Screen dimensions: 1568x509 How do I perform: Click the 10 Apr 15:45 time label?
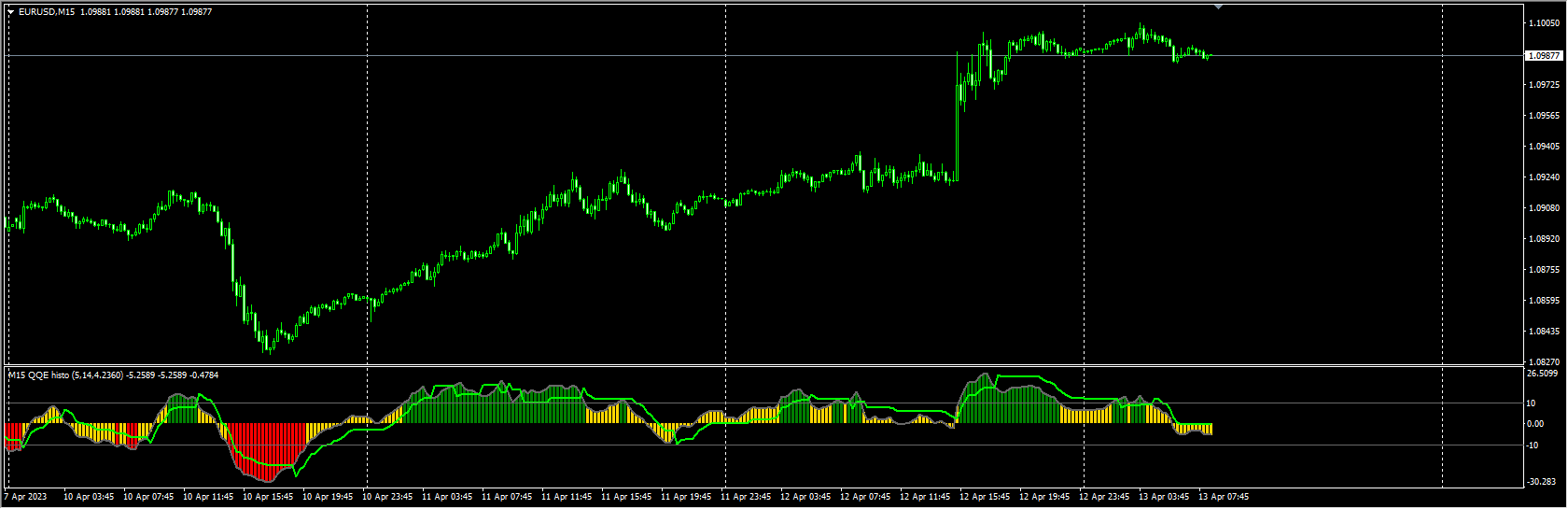[x=268, y=497]
